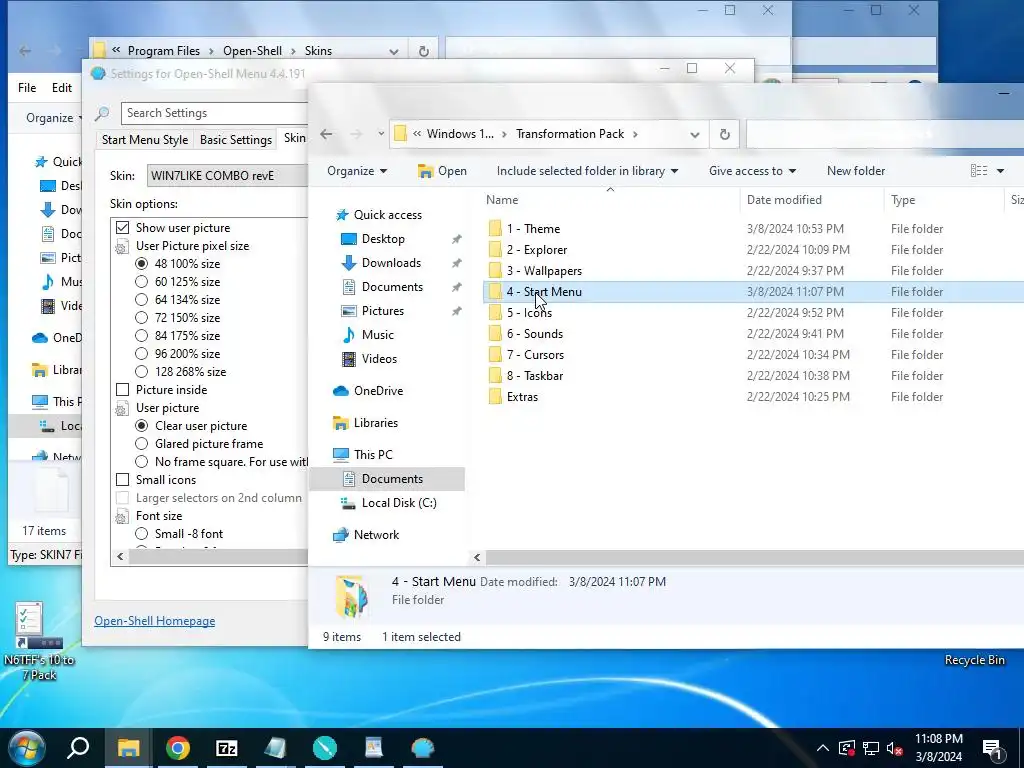
Task: Click the muted volume icon in system tray
Action: click(895, 748)
